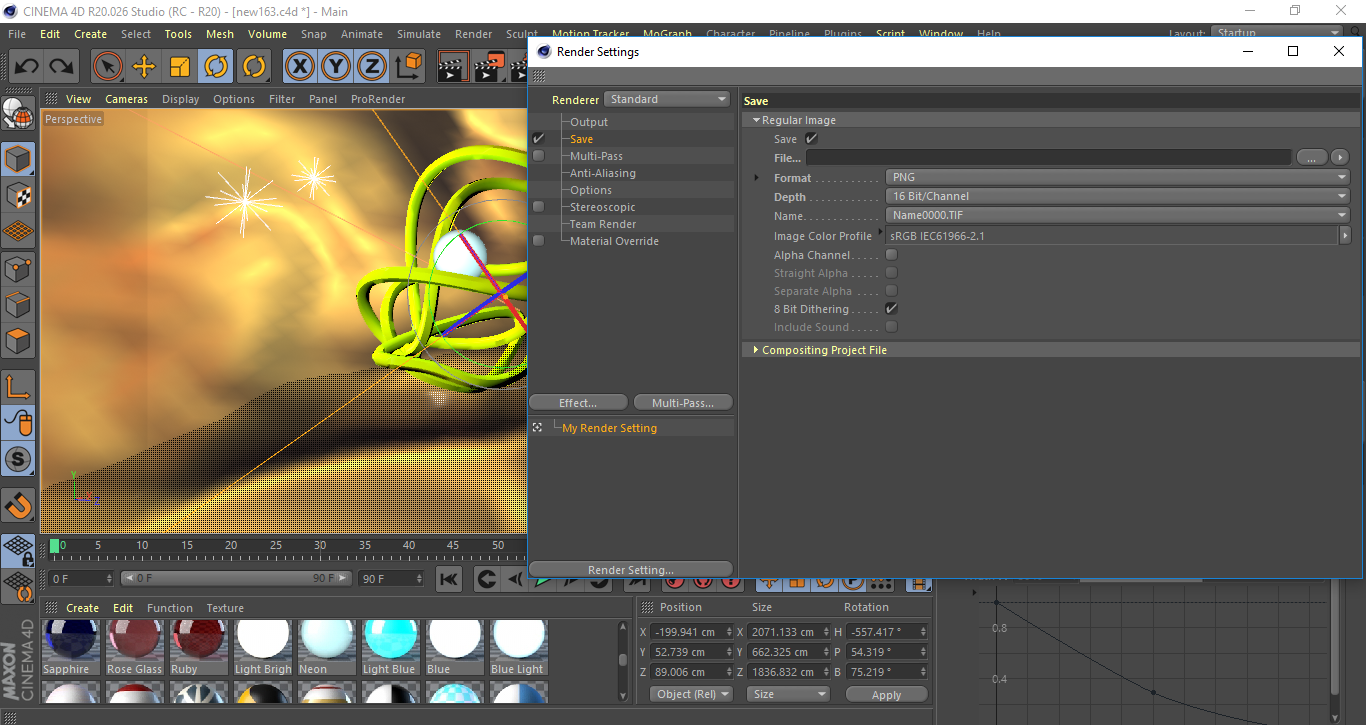Image resolution: width=1366 pixels, height=725 pixels.
Task: Click the Make Editable icon in left toolbar
Action: 18,113
